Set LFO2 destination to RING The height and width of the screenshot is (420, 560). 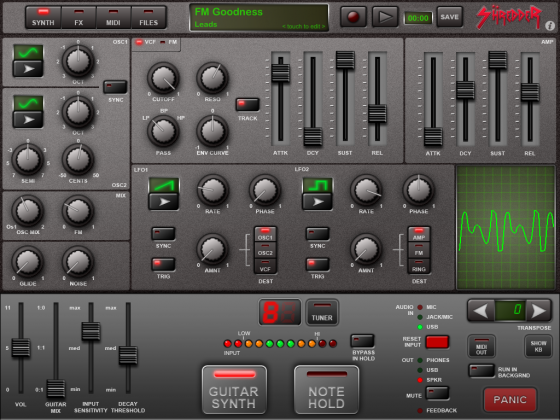point(419,266)
